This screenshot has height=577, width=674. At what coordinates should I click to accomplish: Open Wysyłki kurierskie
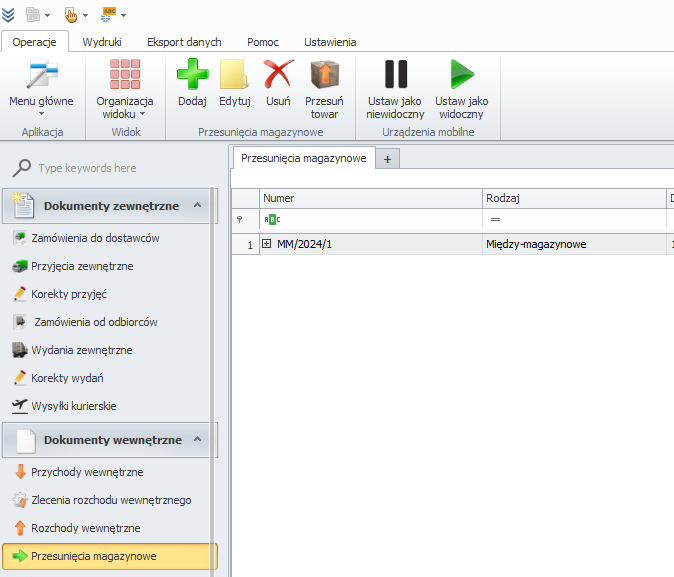coord(74,406)
